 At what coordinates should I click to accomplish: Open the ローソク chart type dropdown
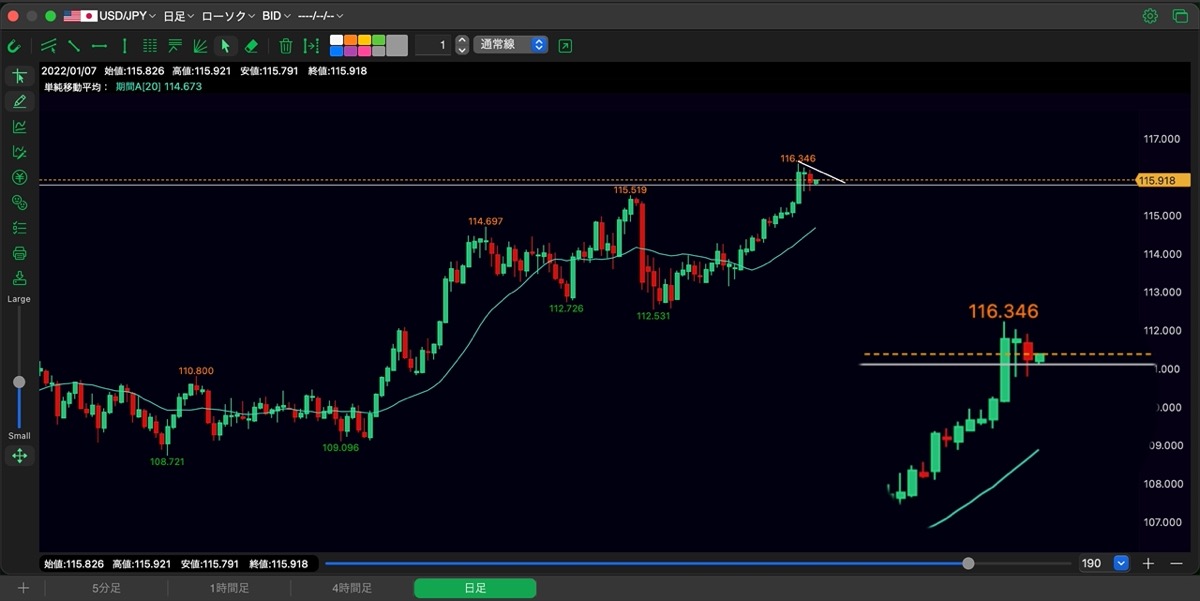tap(228, 16)
